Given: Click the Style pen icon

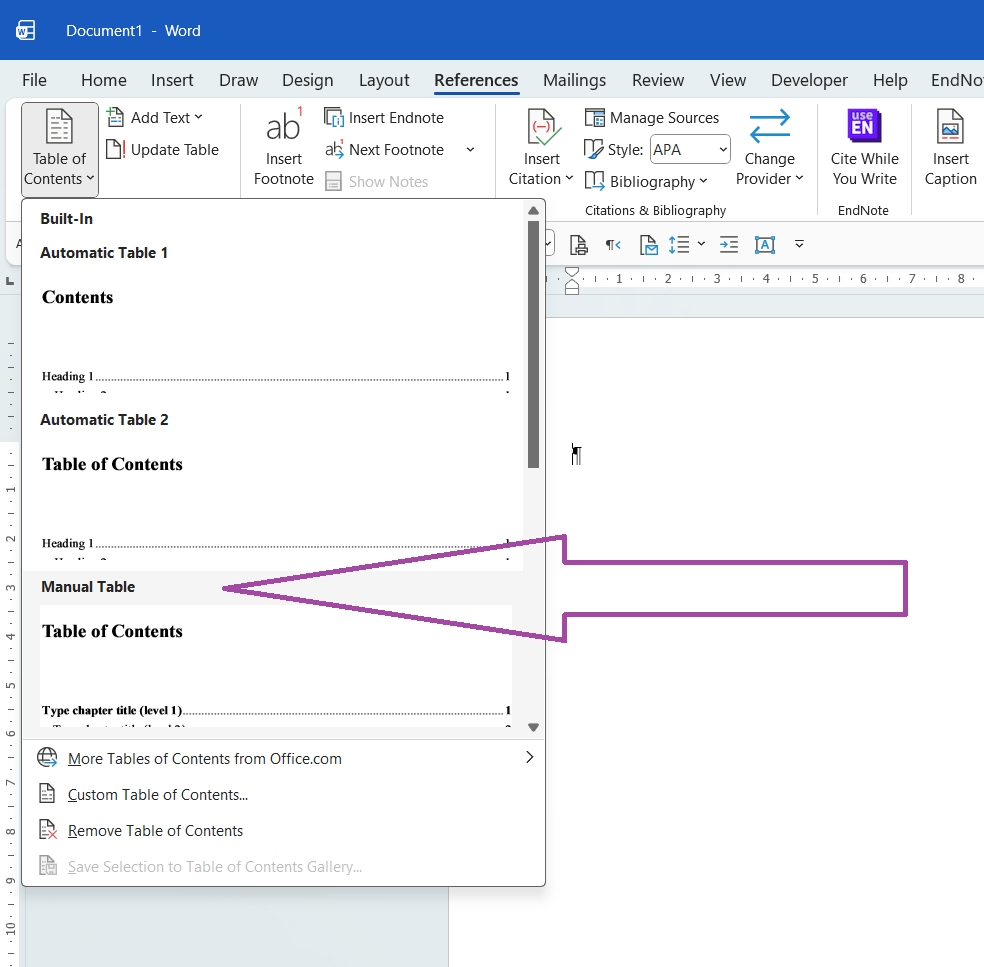Looking at the screenshot, I should [x=593, y=149].
